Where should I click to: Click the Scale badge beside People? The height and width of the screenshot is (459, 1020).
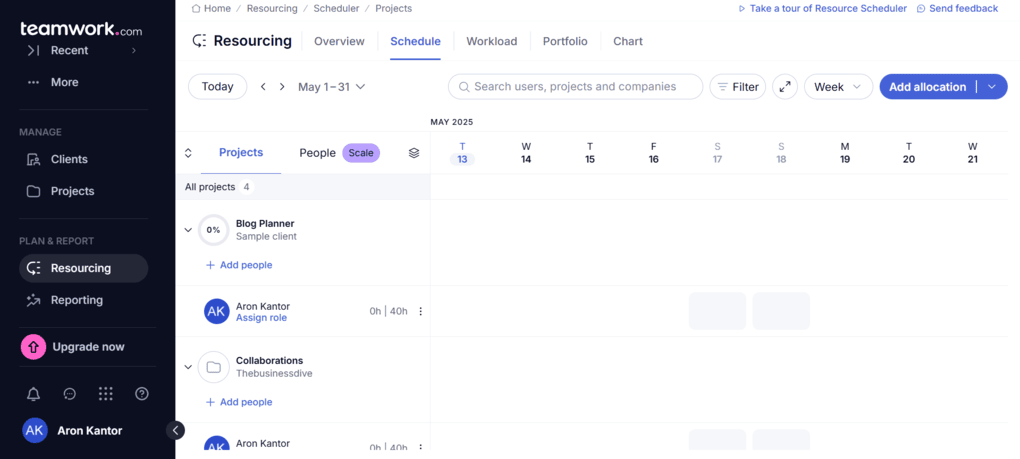coord(361,153)
